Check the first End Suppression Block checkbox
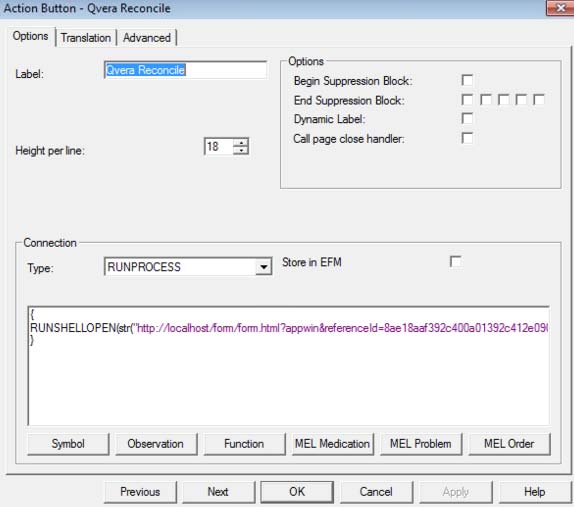 tap(467, 100)
